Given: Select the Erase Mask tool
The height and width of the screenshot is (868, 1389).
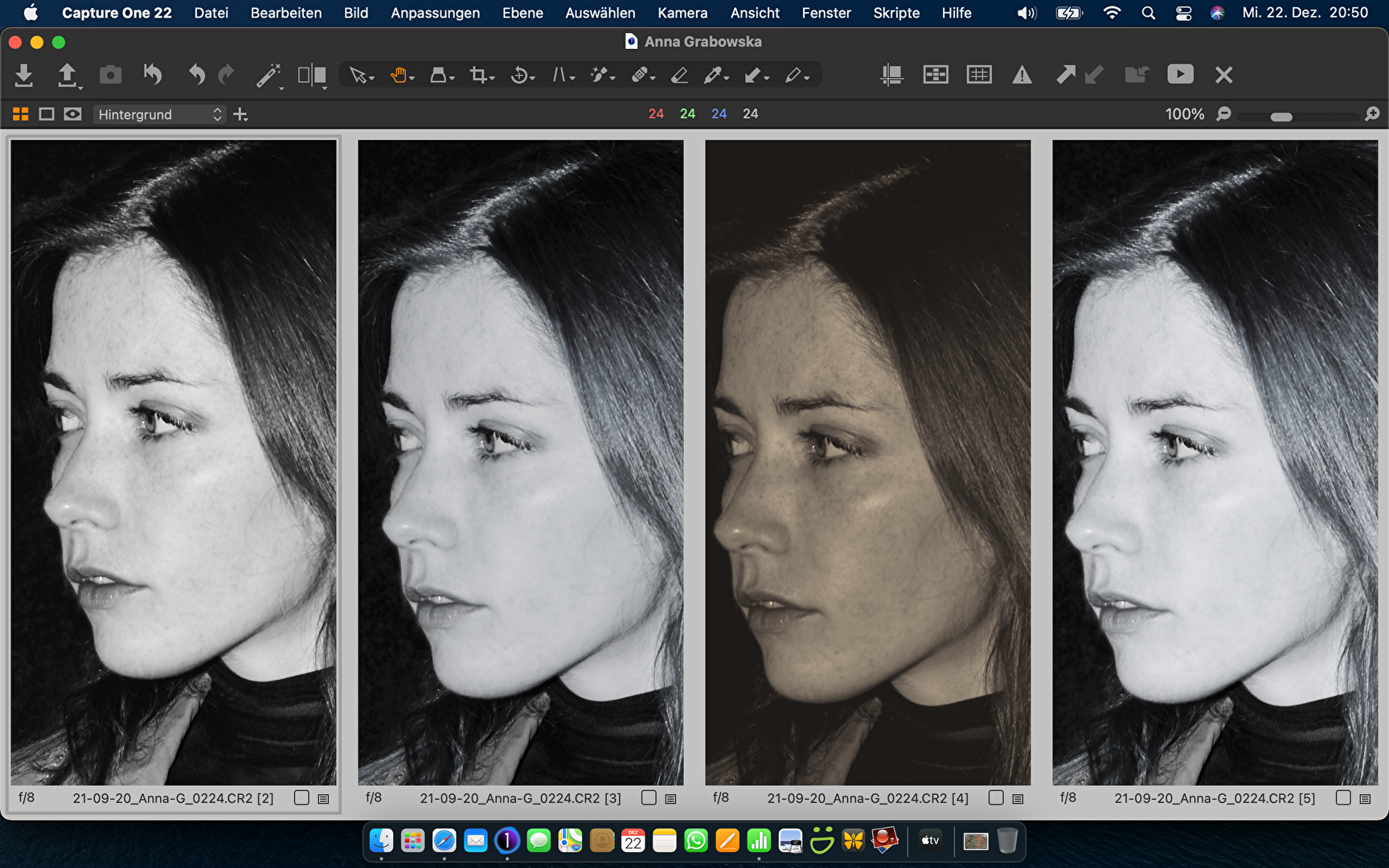Looking at the screenshot, I should [679, 76].
